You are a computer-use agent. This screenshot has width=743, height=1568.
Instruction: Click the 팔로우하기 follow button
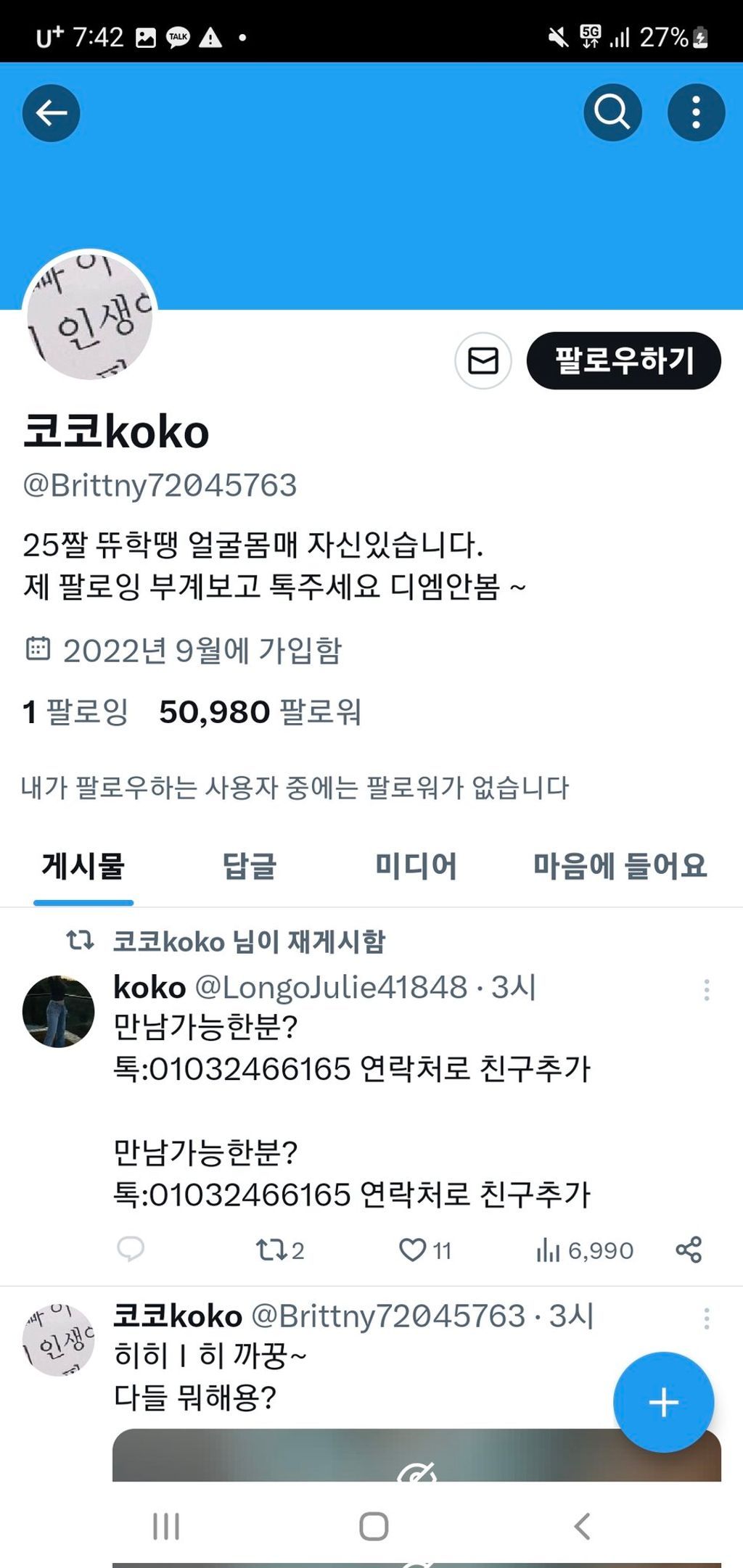click(x=624, y=360)
